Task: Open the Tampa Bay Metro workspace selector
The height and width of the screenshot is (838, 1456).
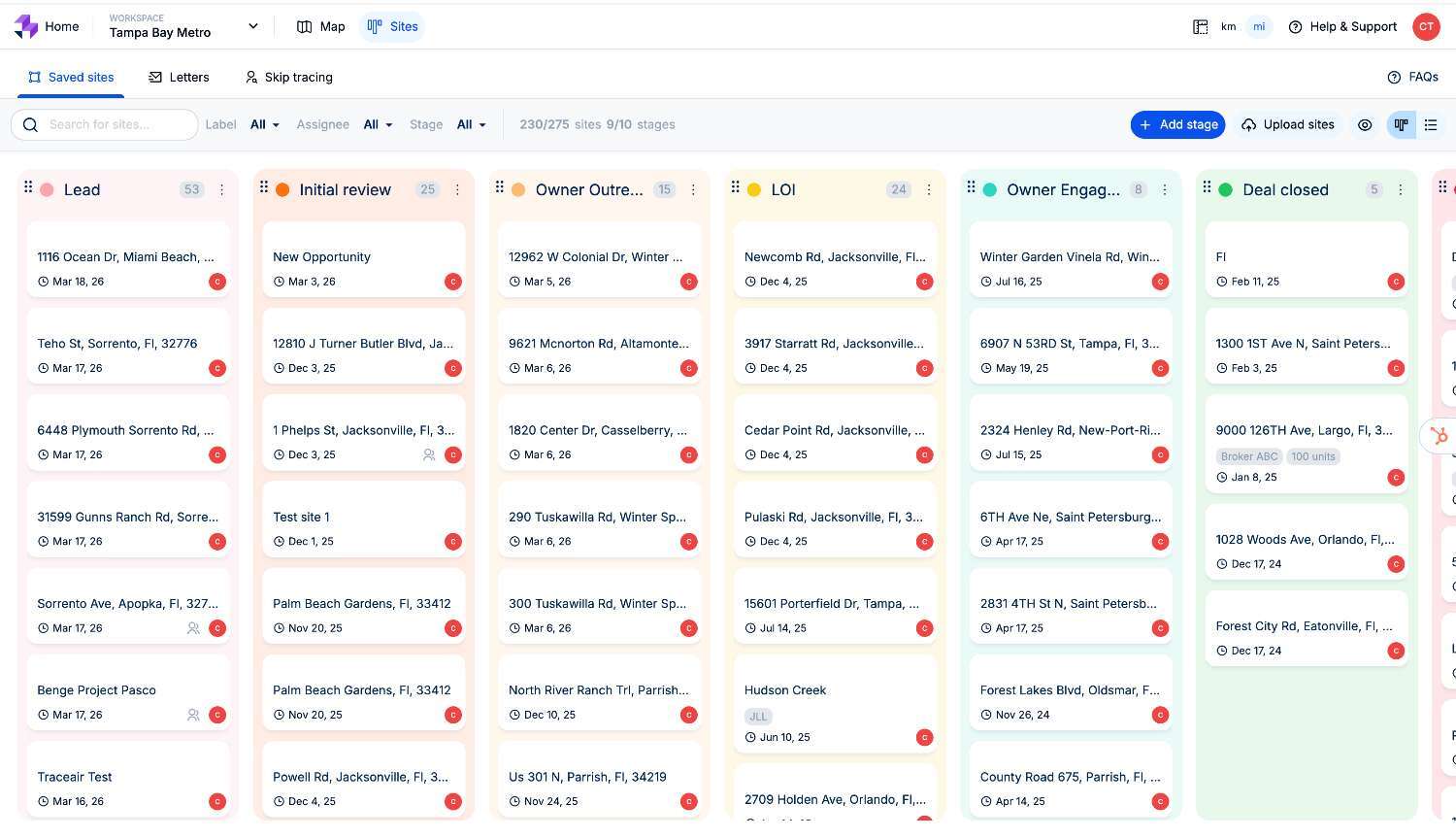Action: pos(183,26)
